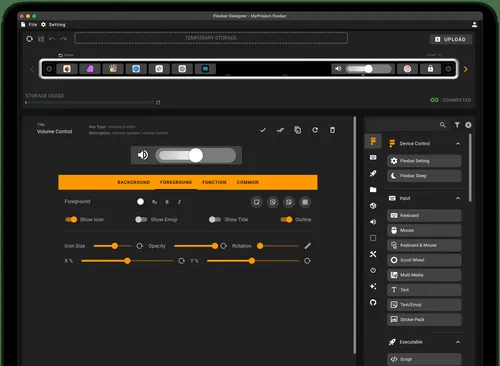Image resolution: width=500 pixels, height=366 pixels.
Task: Click the CONNECTED status indicator
Action: tap(451, 100)
